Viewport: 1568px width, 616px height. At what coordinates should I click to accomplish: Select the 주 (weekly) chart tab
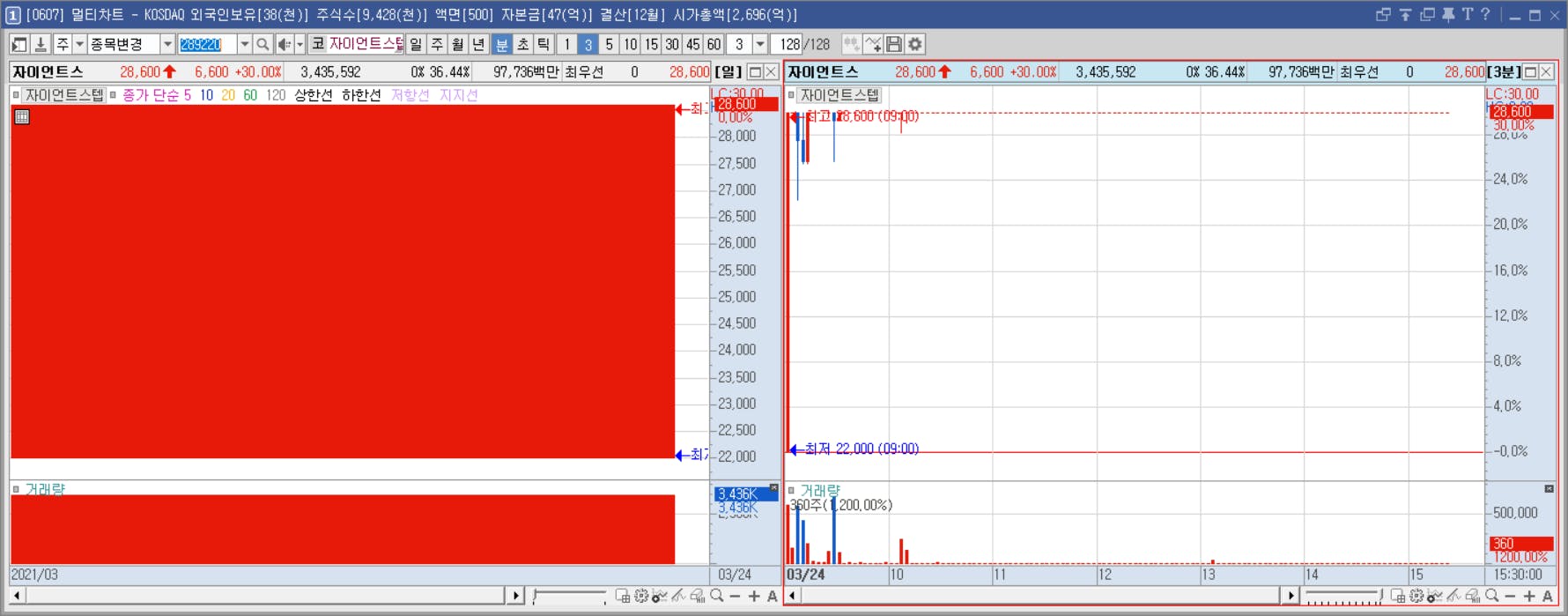437,44
